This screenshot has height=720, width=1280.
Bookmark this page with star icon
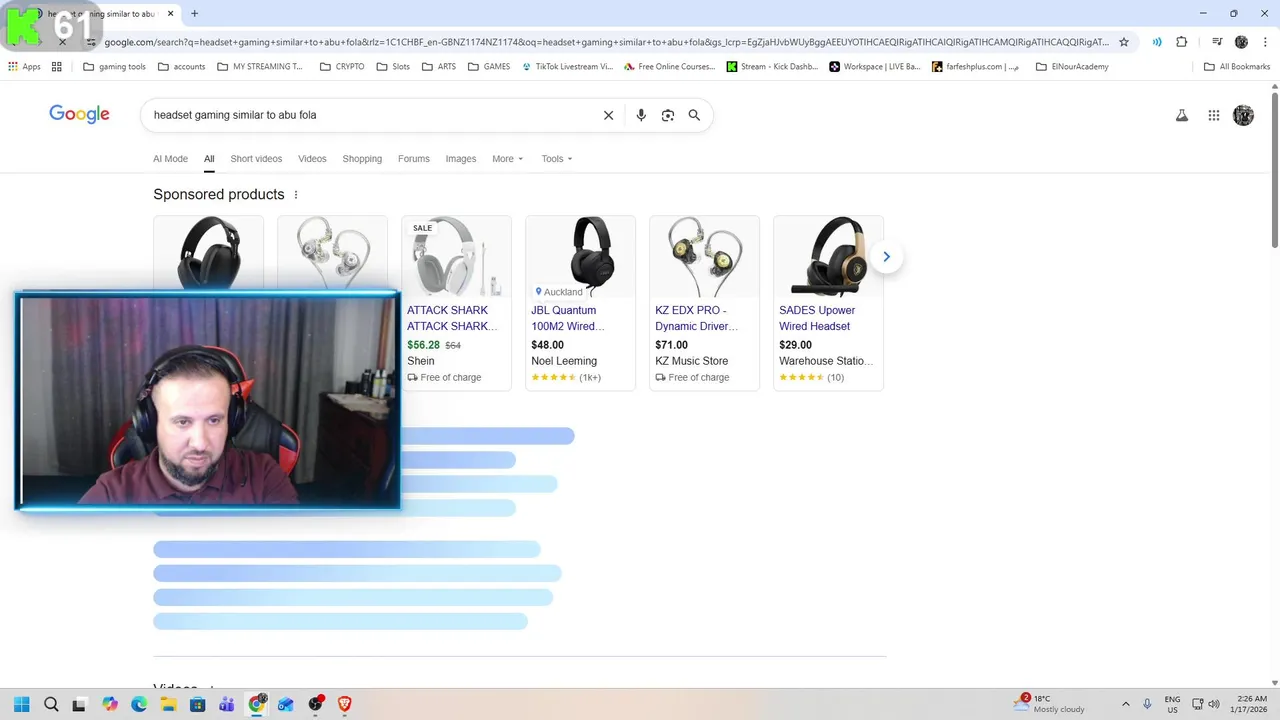pos(1124,42)
